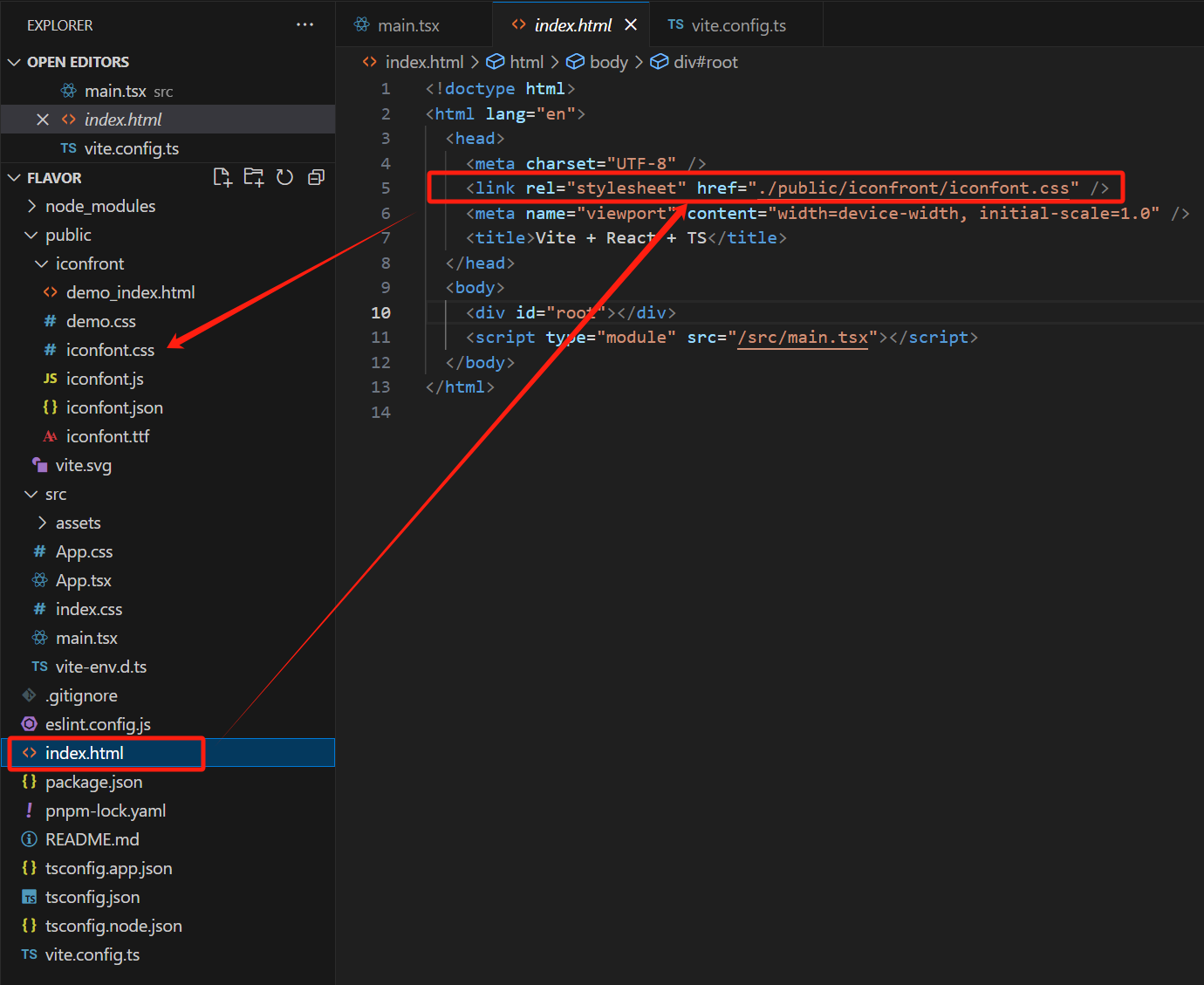The image size is (1204, 985).
Task: Click the braces icon beside package.json
Action: pyautogui.click(x=29, y=782)
